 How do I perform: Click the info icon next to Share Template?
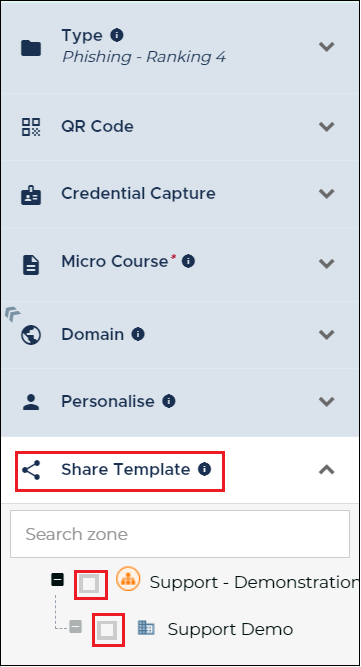pos(205,469)
